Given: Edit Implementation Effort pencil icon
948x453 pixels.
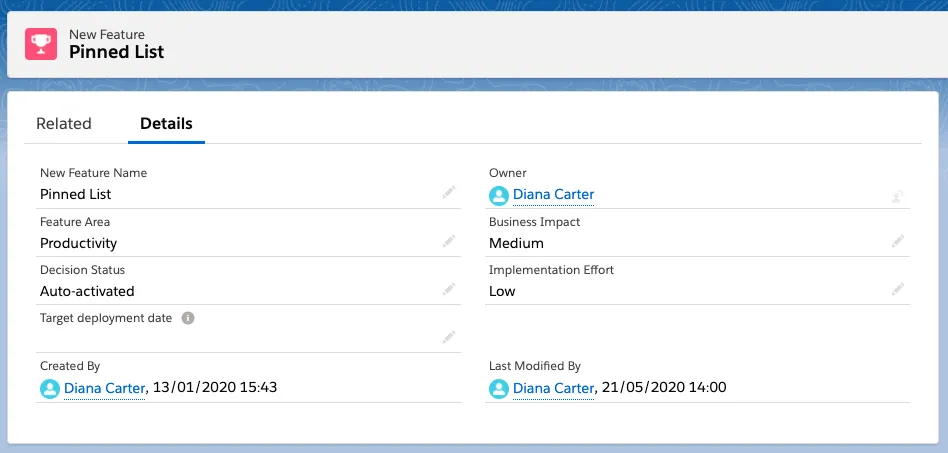Looking at the screenshot, I should [898, 290].
